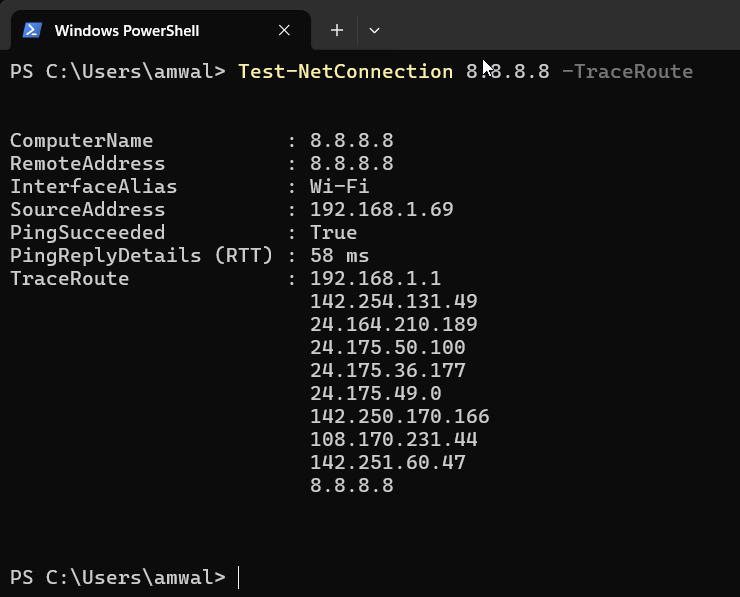Click the PingSucceeded True value

(x=333, y=232)
